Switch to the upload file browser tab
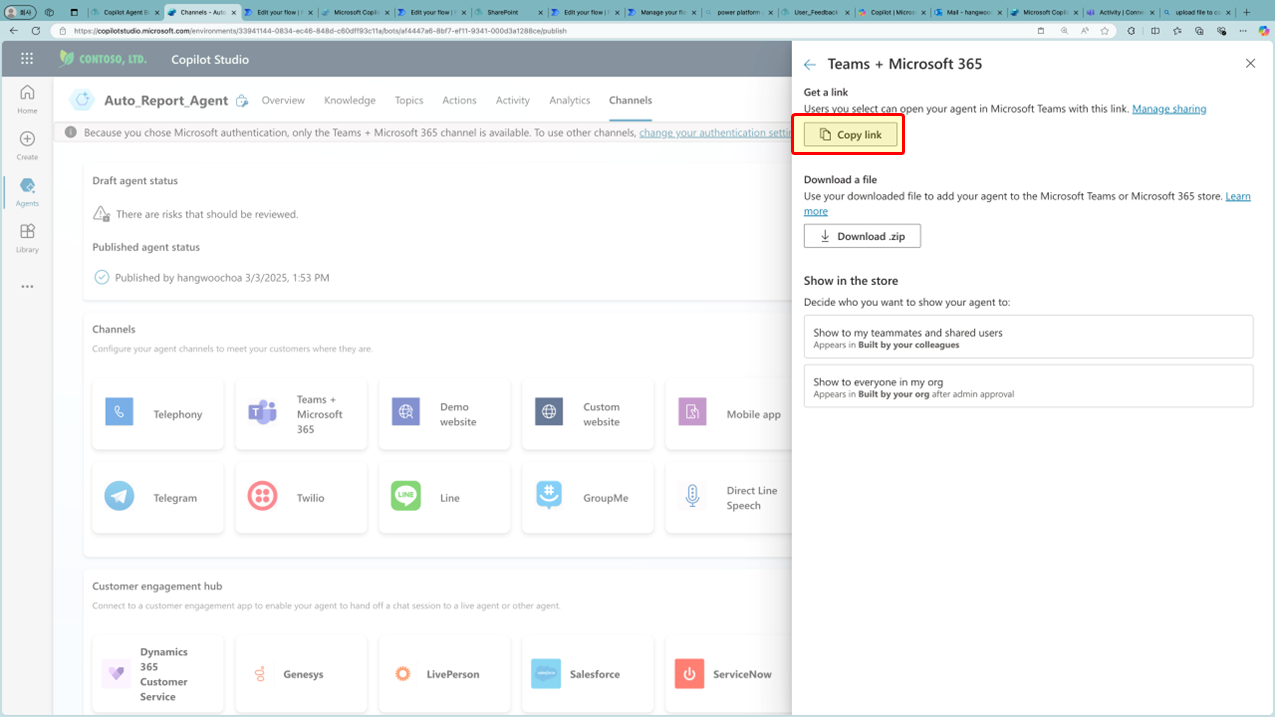 tap(1199, 12)
